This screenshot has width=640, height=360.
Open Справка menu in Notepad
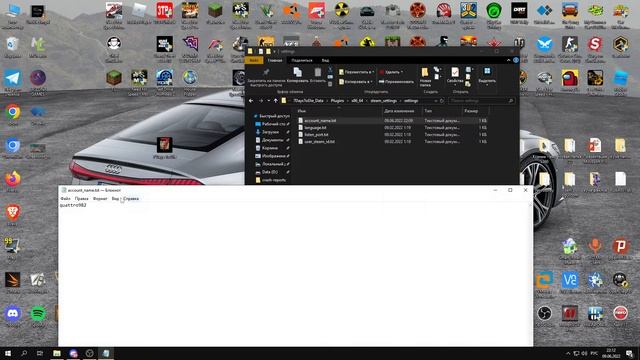tap(131, 199)
